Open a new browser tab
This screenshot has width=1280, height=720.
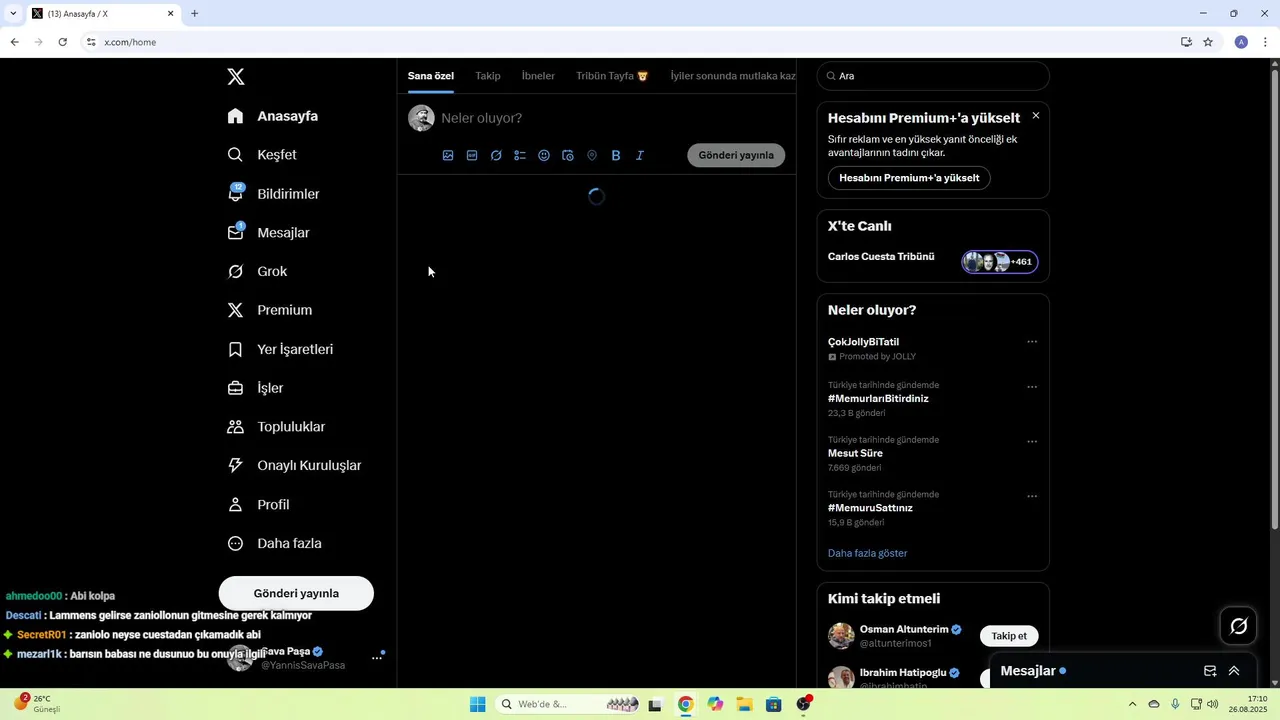pyautogui.click(x=194, y=14)
